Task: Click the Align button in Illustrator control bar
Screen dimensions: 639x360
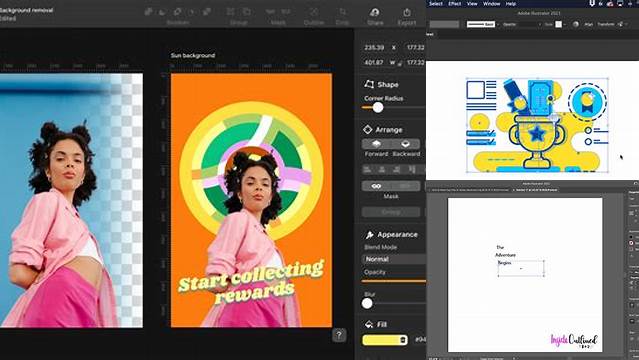Action: pos(588,24)
